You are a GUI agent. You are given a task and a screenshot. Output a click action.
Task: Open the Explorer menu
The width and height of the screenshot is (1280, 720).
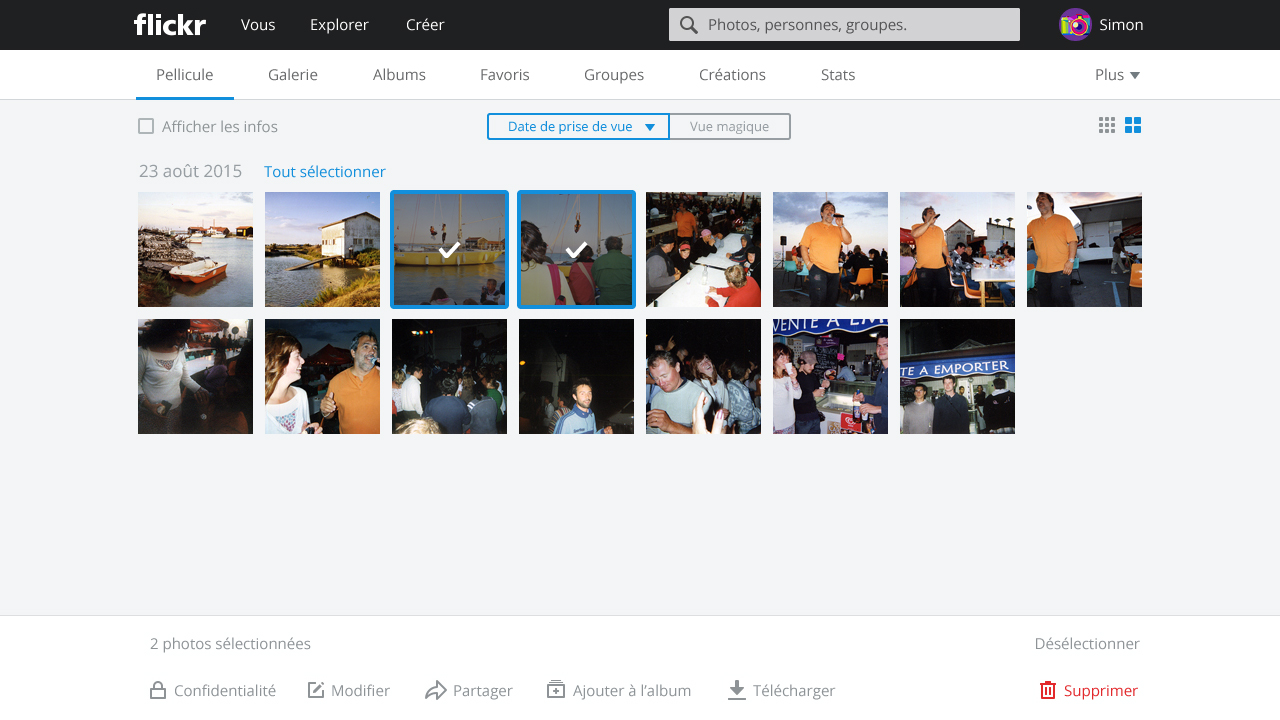[x=339, y=25]
